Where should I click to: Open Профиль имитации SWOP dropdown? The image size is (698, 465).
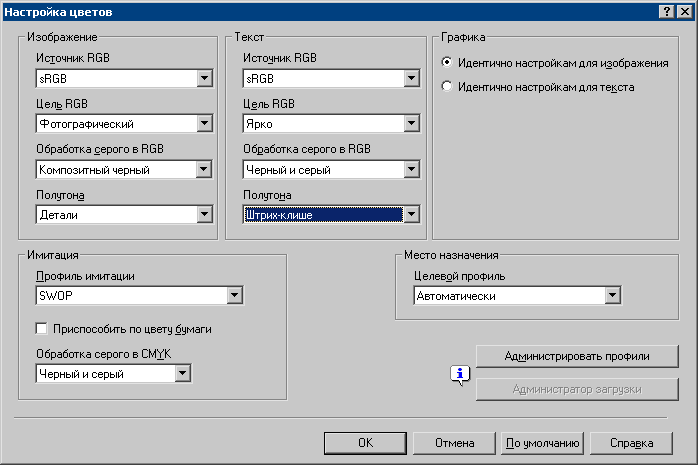[x=139, y=295]
